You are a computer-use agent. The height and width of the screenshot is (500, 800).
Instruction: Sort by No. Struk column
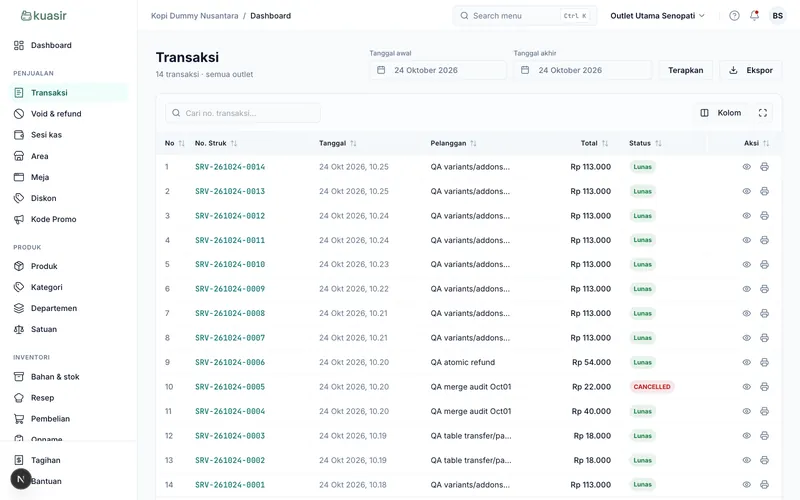click(216, 143)
